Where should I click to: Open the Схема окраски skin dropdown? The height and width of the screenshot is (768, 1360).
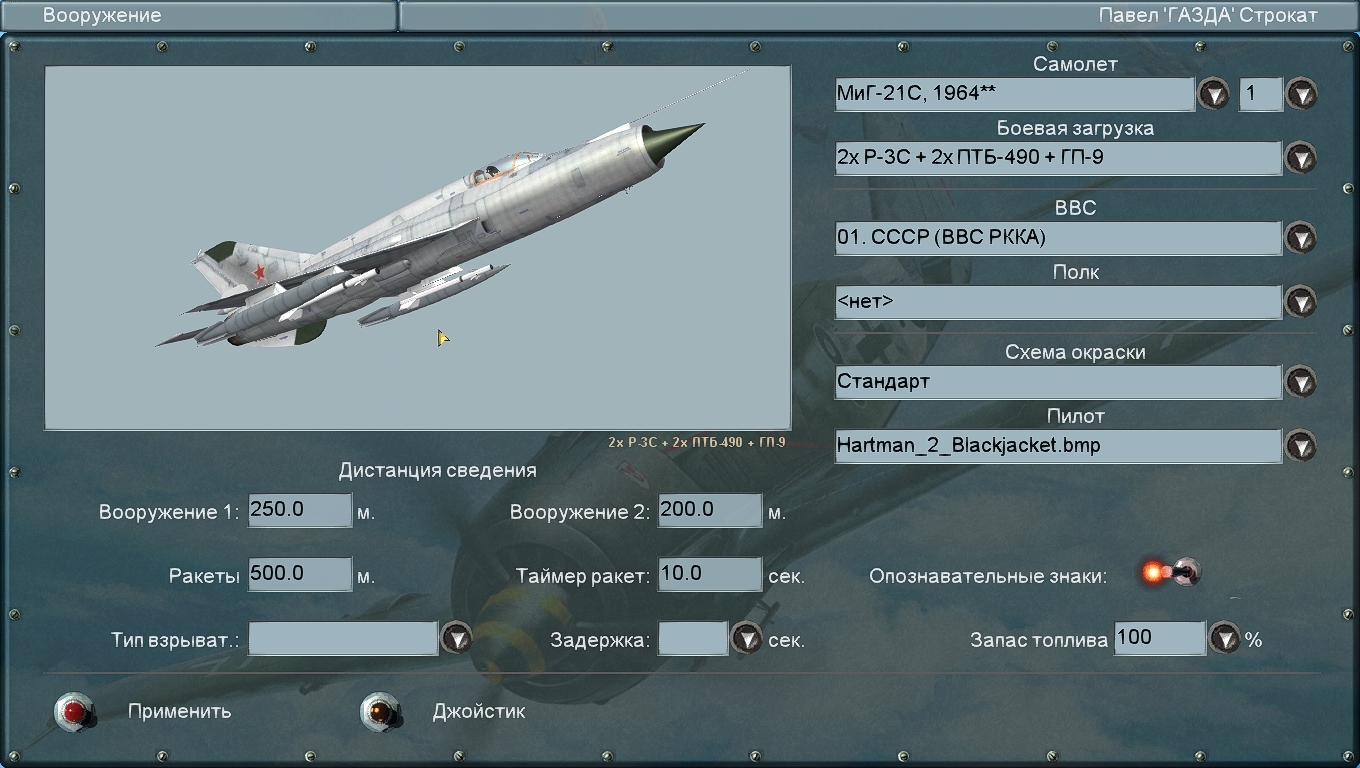coord(1301,382)
